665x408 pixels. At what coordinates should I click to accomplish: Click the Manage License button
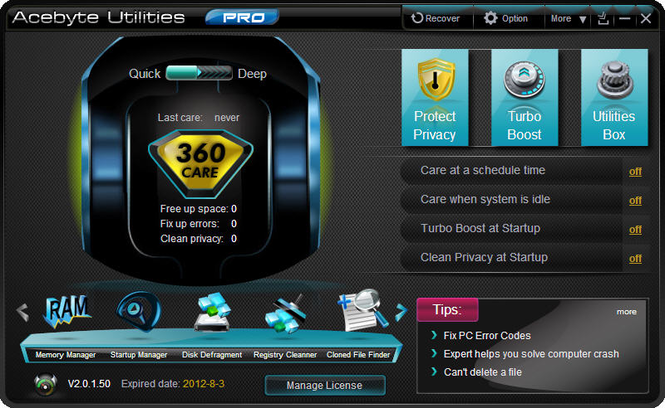[325, 385]
